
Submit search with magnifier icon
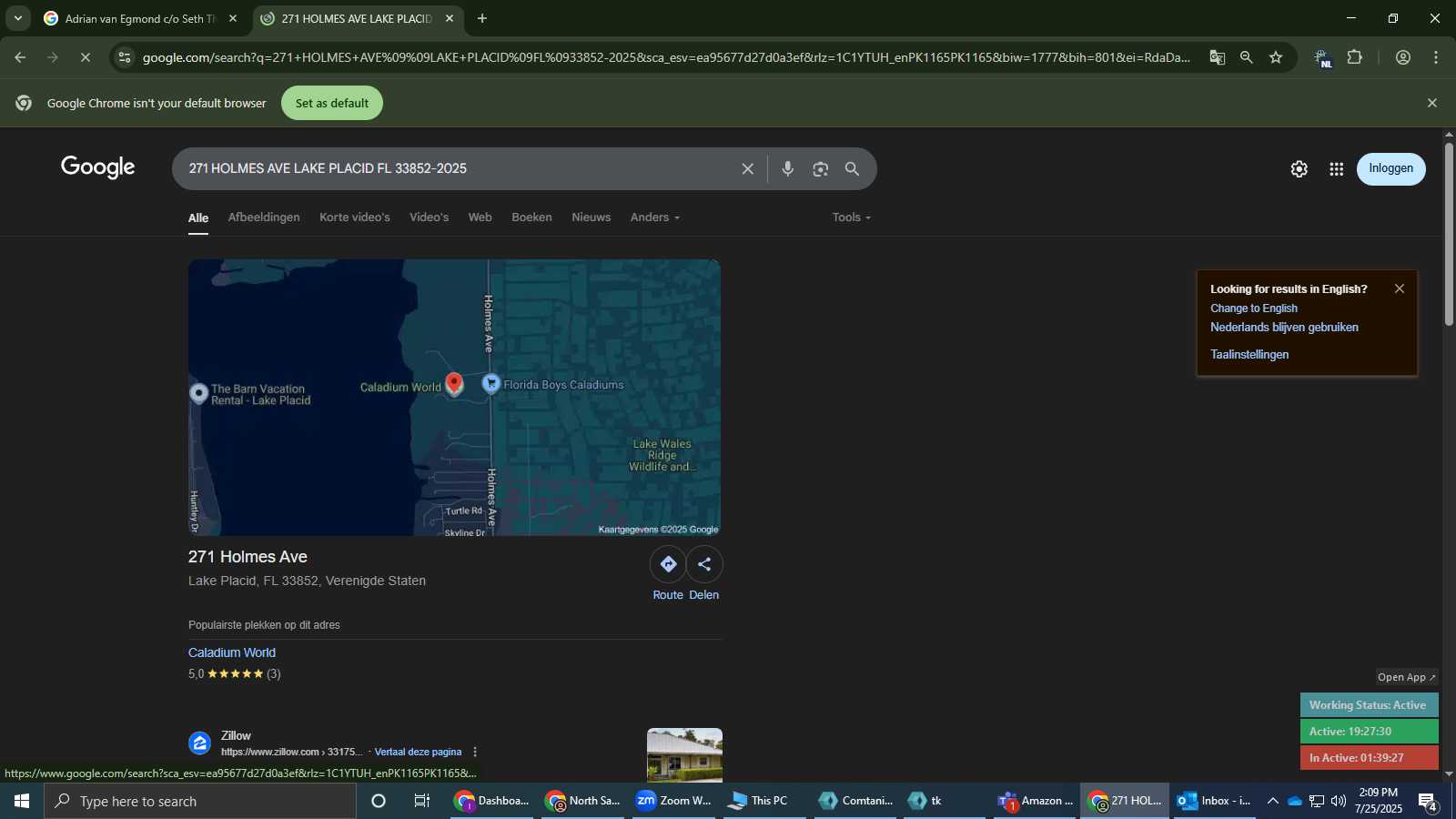click(853, 168)
